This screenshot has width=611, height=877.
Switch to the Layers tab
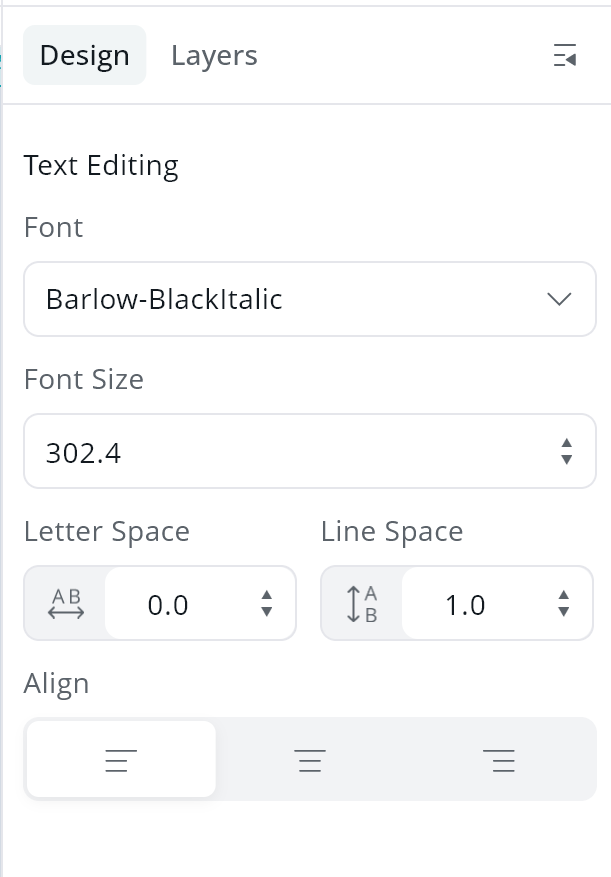pyautogui.click(x=214, y=56)
